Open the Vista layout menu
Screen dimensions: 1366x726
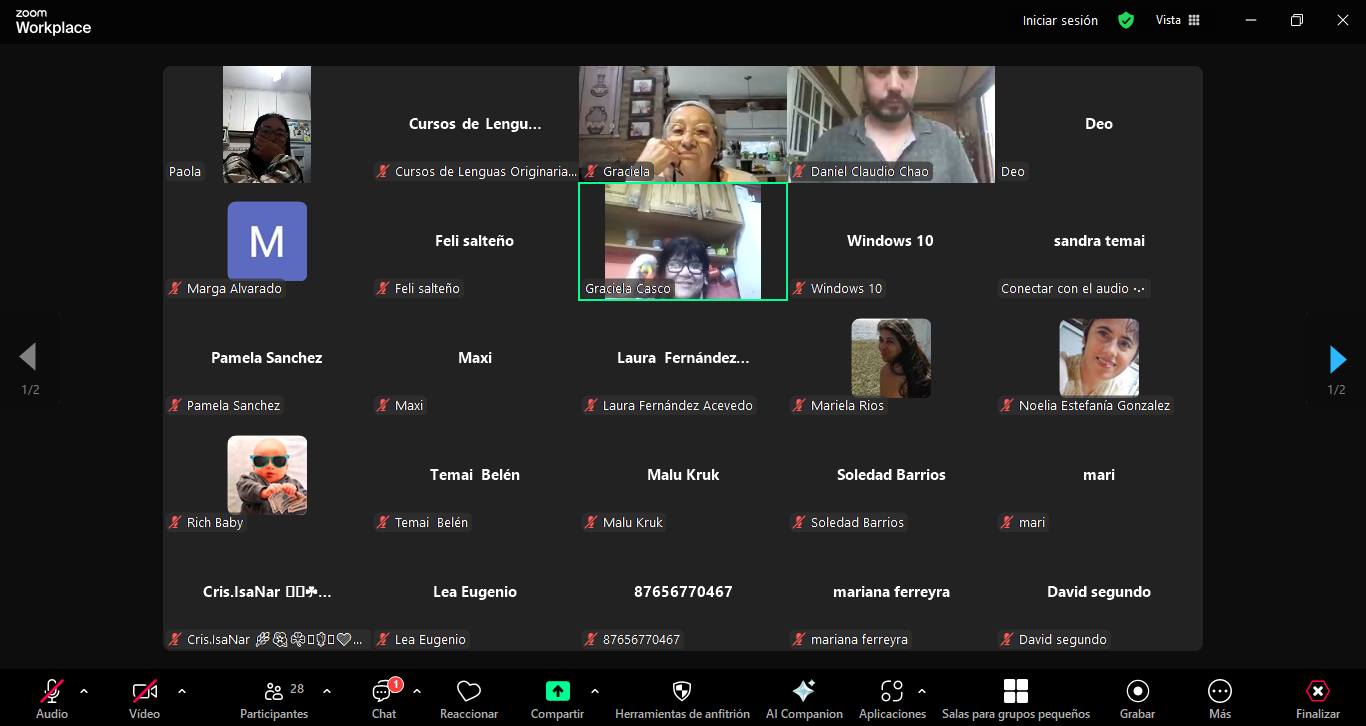point(1177,20)
